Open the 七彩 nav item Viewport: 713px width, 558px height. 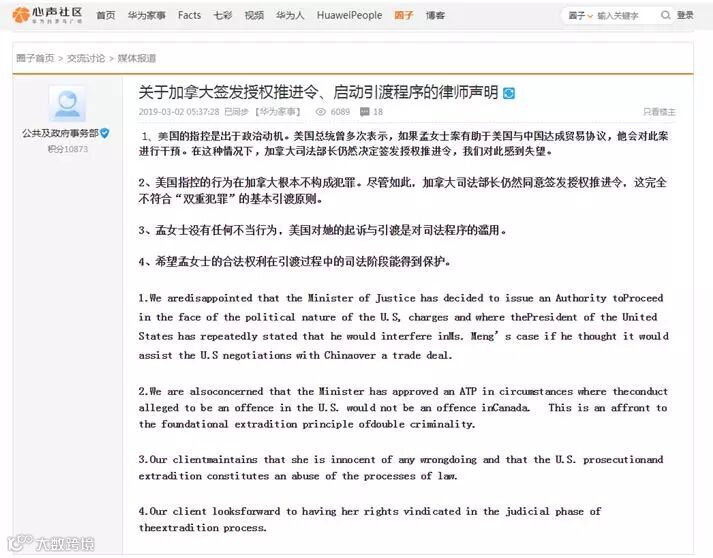(223, 15)
